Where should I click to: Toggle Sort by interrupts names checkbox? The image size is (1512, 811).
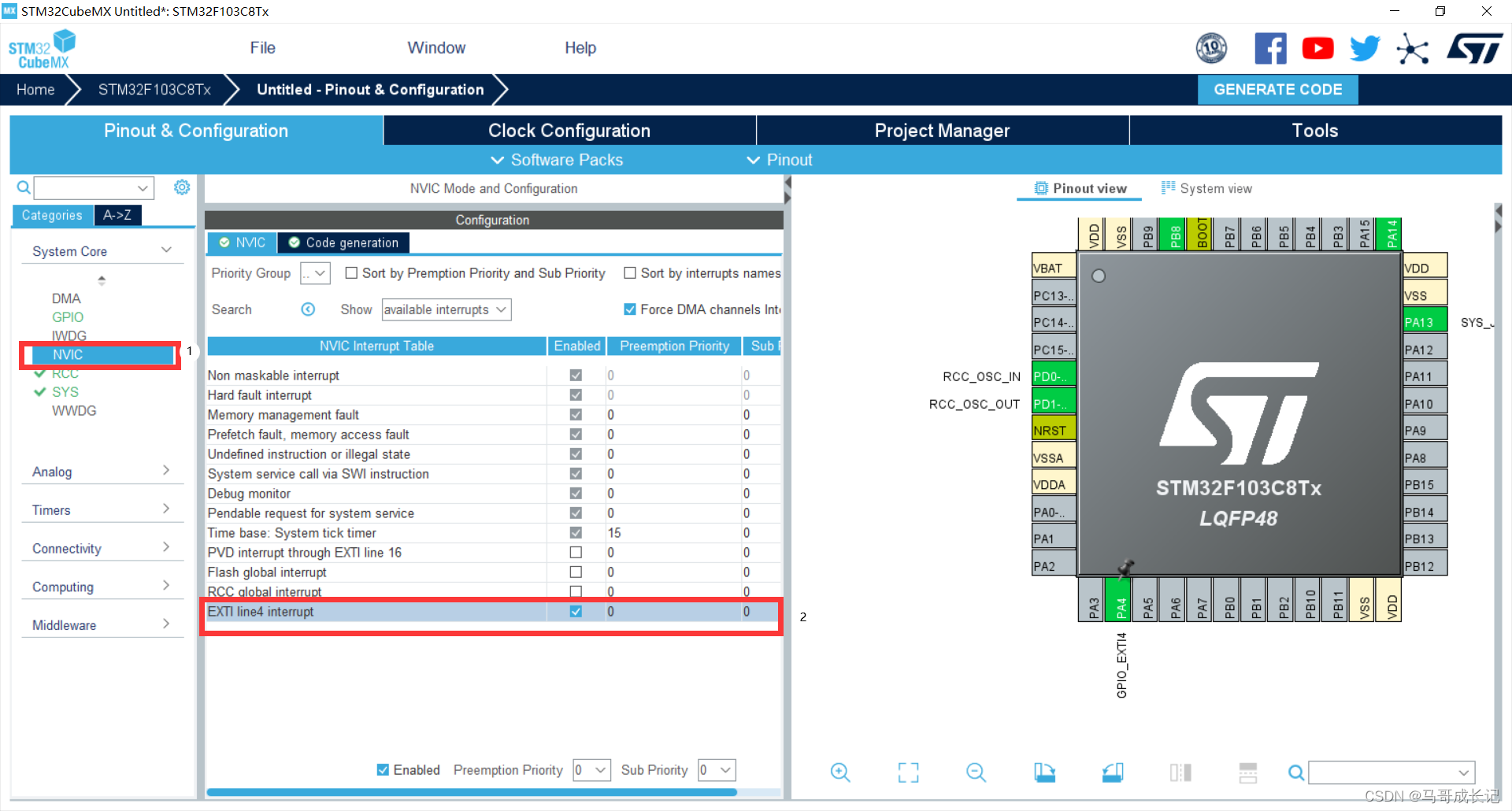(x=630, y=273)
